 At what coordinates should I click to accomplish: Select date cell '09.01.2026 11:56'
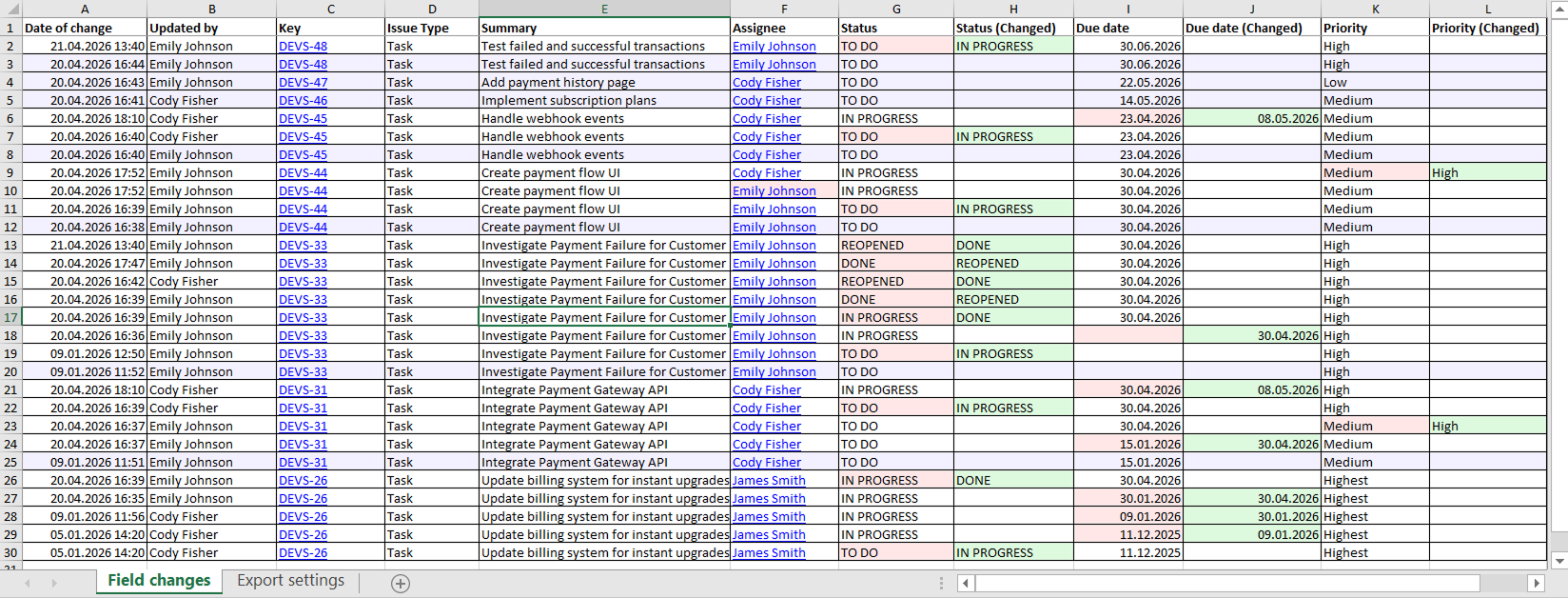click(85, 516)
